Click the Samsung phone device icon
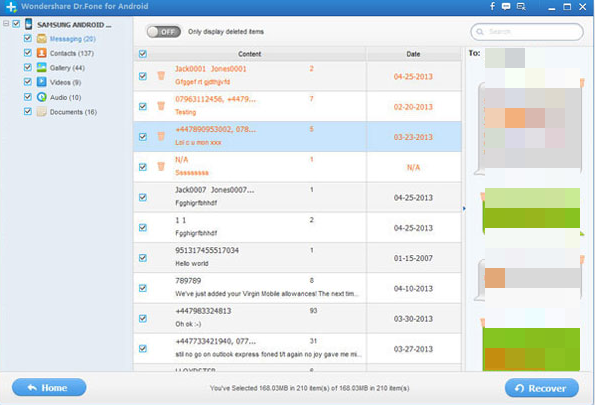 28,24
